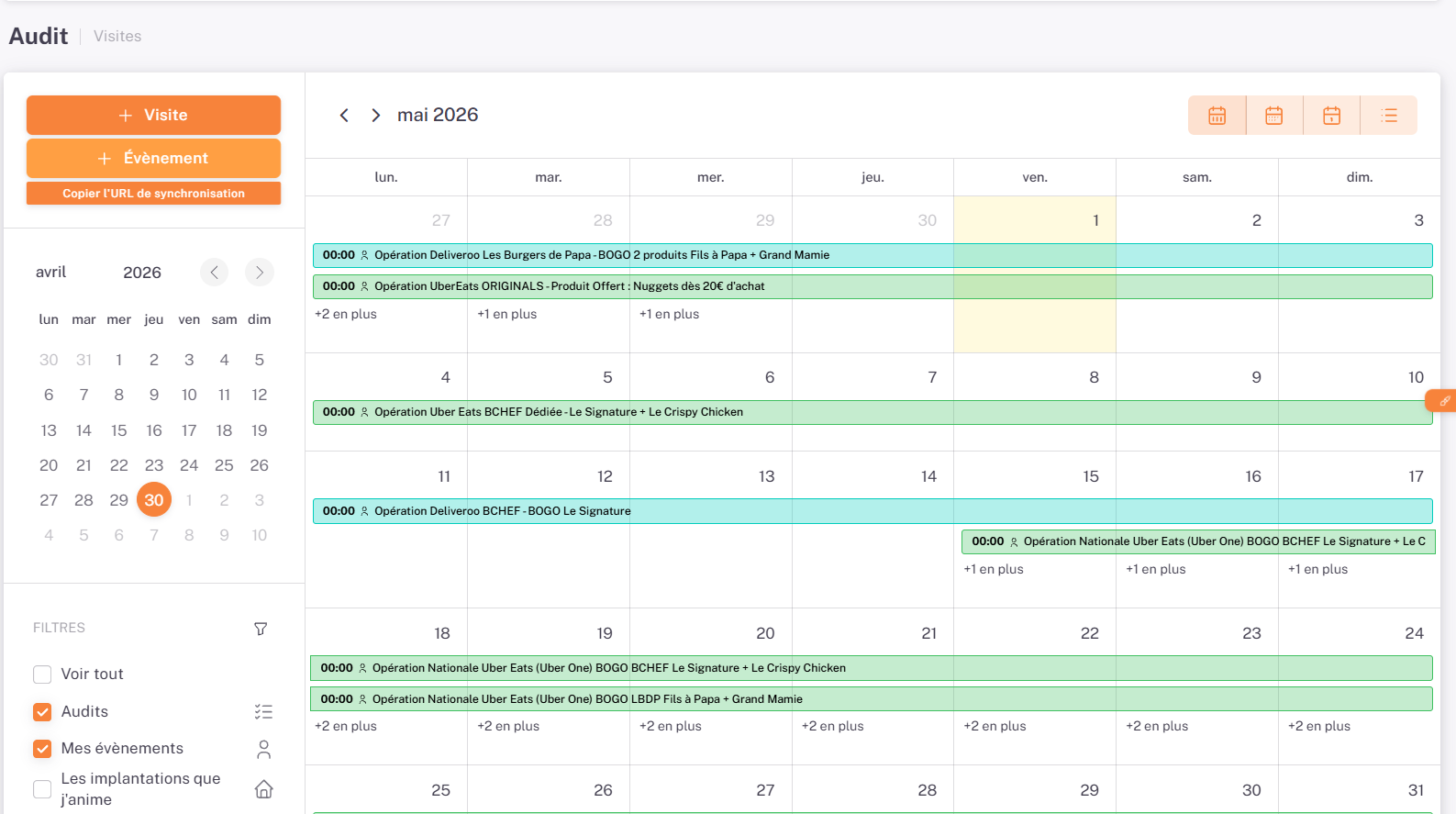Click the 2026 year label in the mini calendar
The width and height of the screenshot is (1456, 814).
point(142,273)
